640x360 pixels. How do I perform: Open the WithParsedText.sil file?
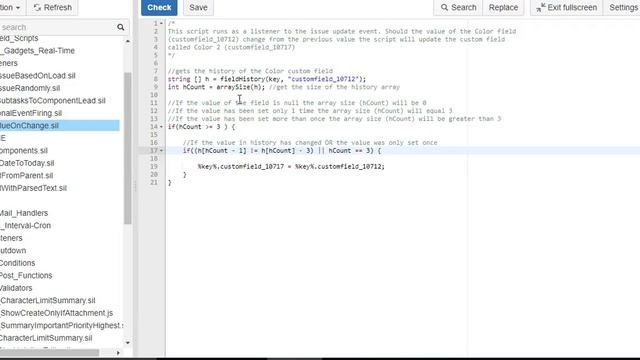pyautogui.click(x=33, y=188)
